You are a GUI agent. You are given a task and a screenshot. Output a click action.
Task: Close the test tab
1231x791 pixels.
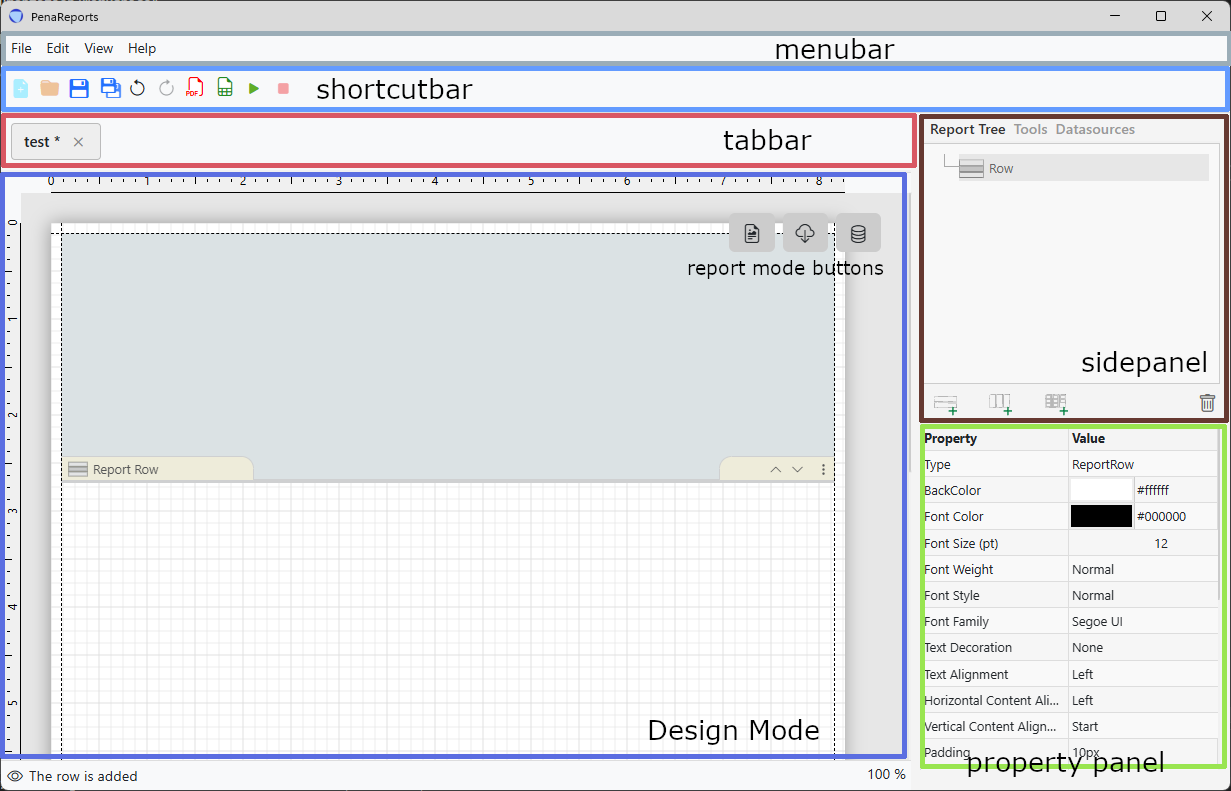81,141
